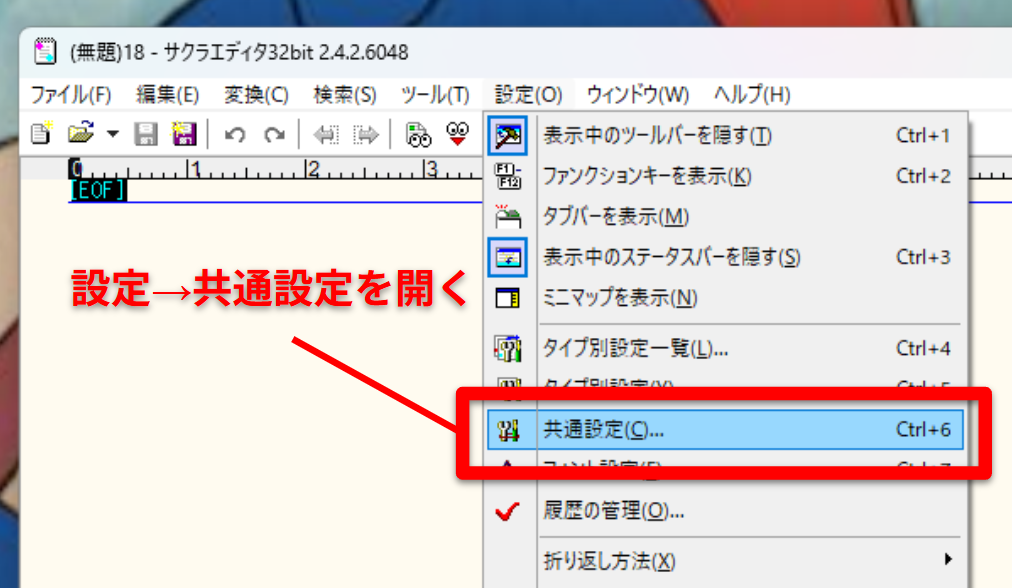This screenshot has width=1012, height=588.
Task: Click the Open folder toolbar icon
Action: pos(81,133)
